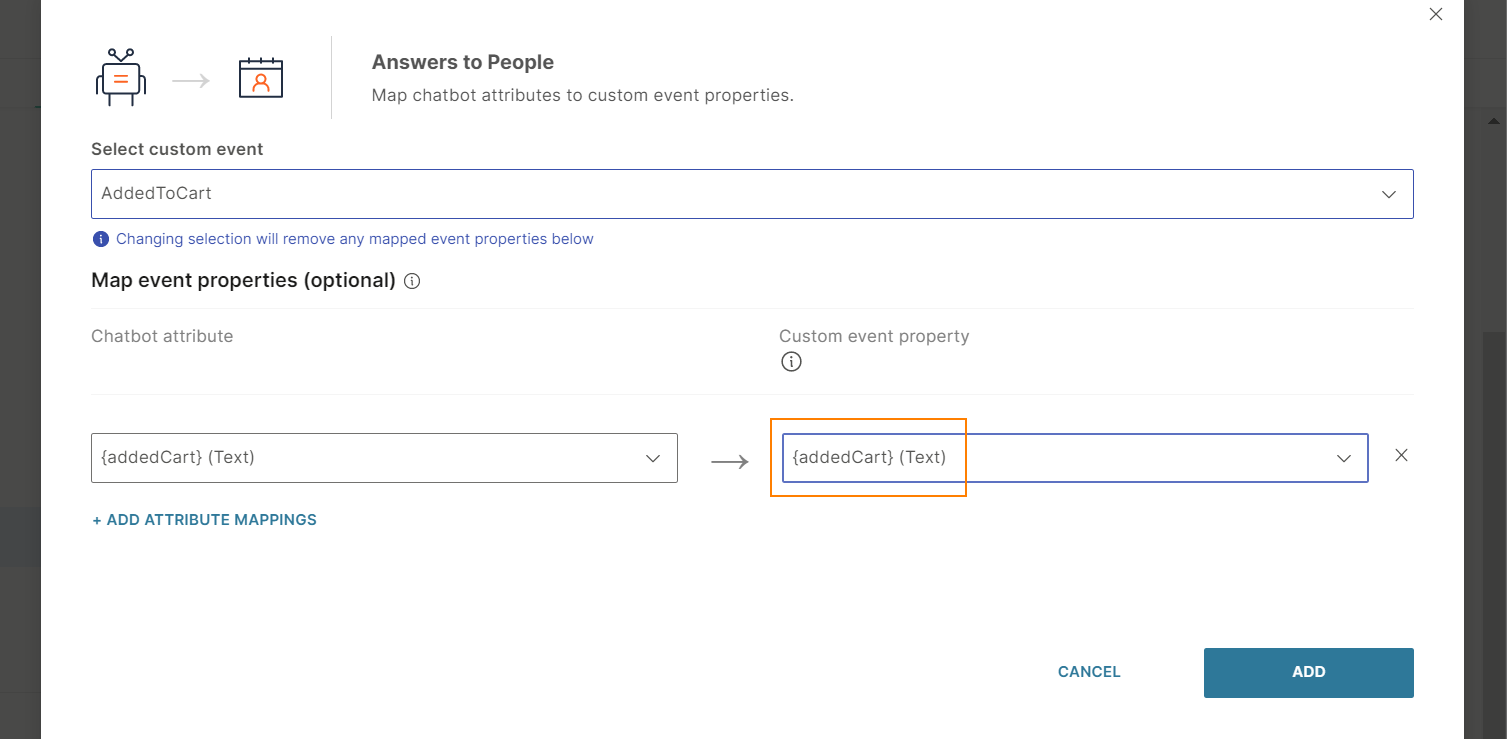
Task: Click the mapping arrow between attribute dropdowns
Action: coord(730,461)
